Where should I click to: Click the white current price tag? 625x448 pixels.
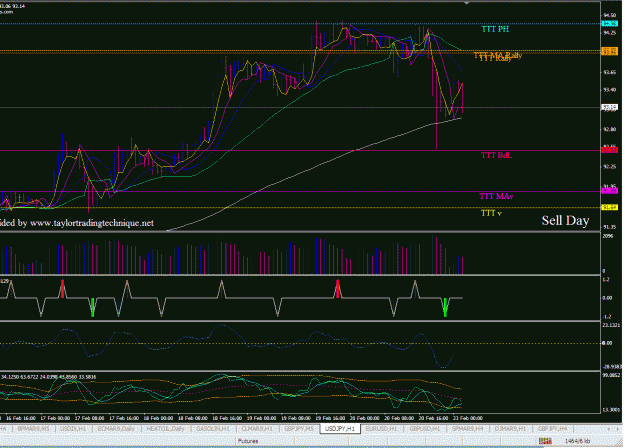point(609,107)
